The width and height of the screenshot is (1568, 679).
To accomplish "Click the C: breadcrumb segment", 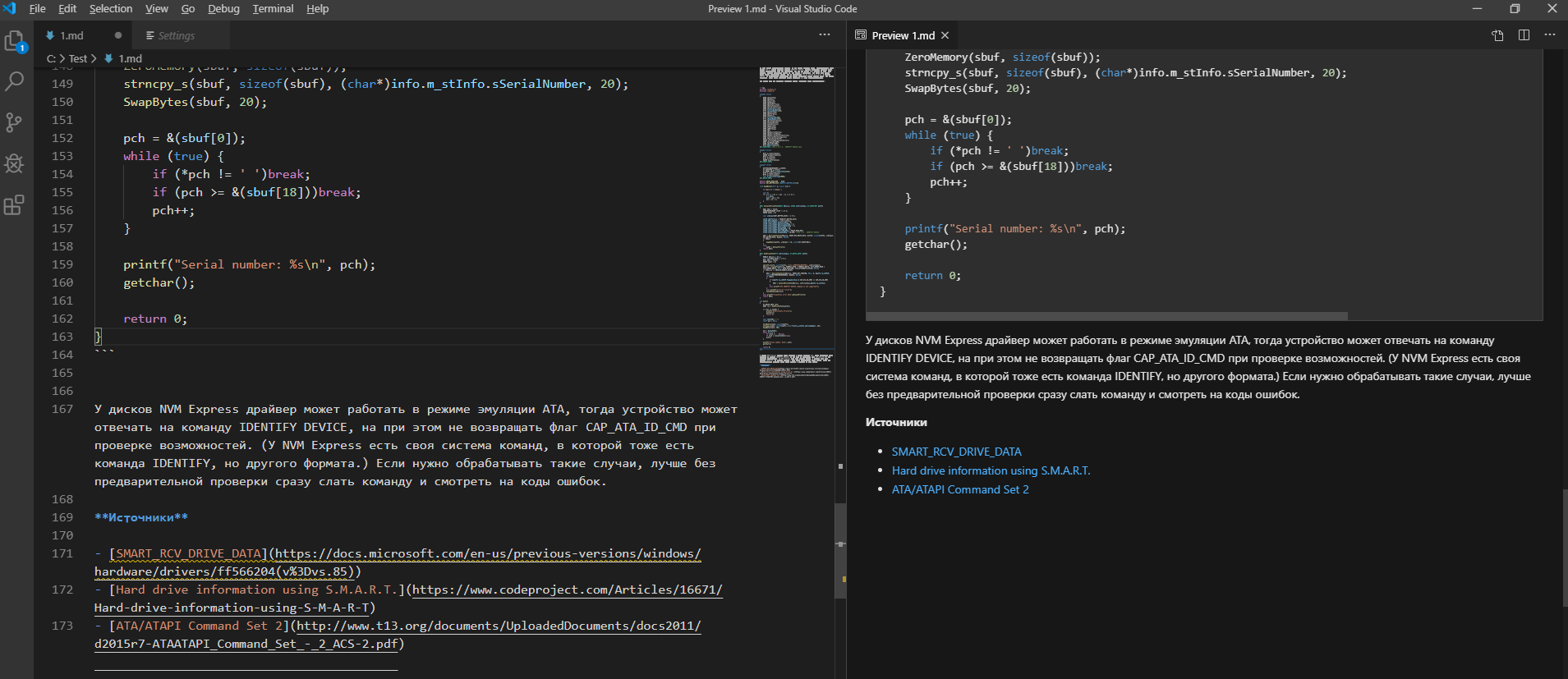I will (x=51, y=58).
